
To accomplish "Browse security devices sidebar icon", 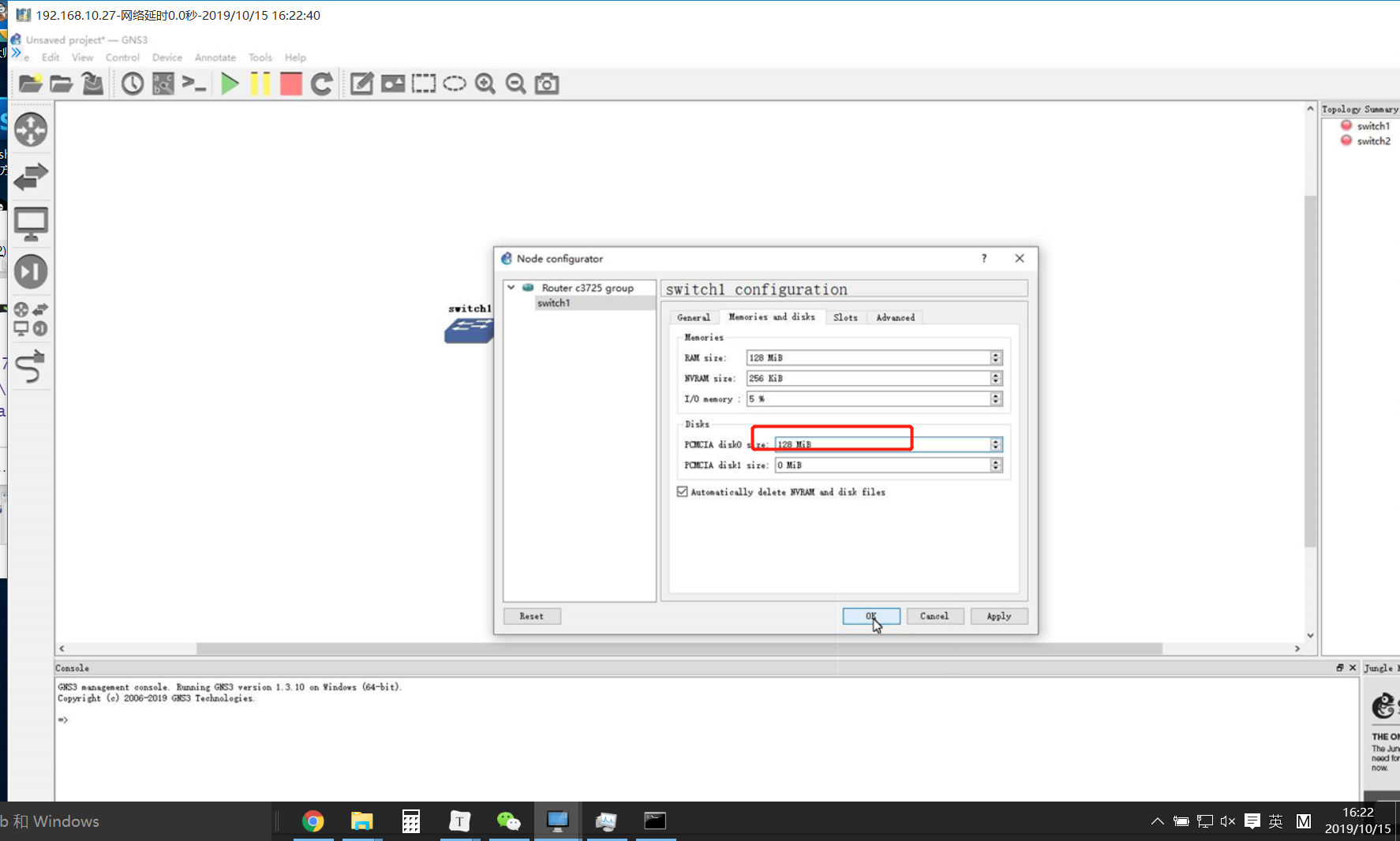I will [31, 272].
